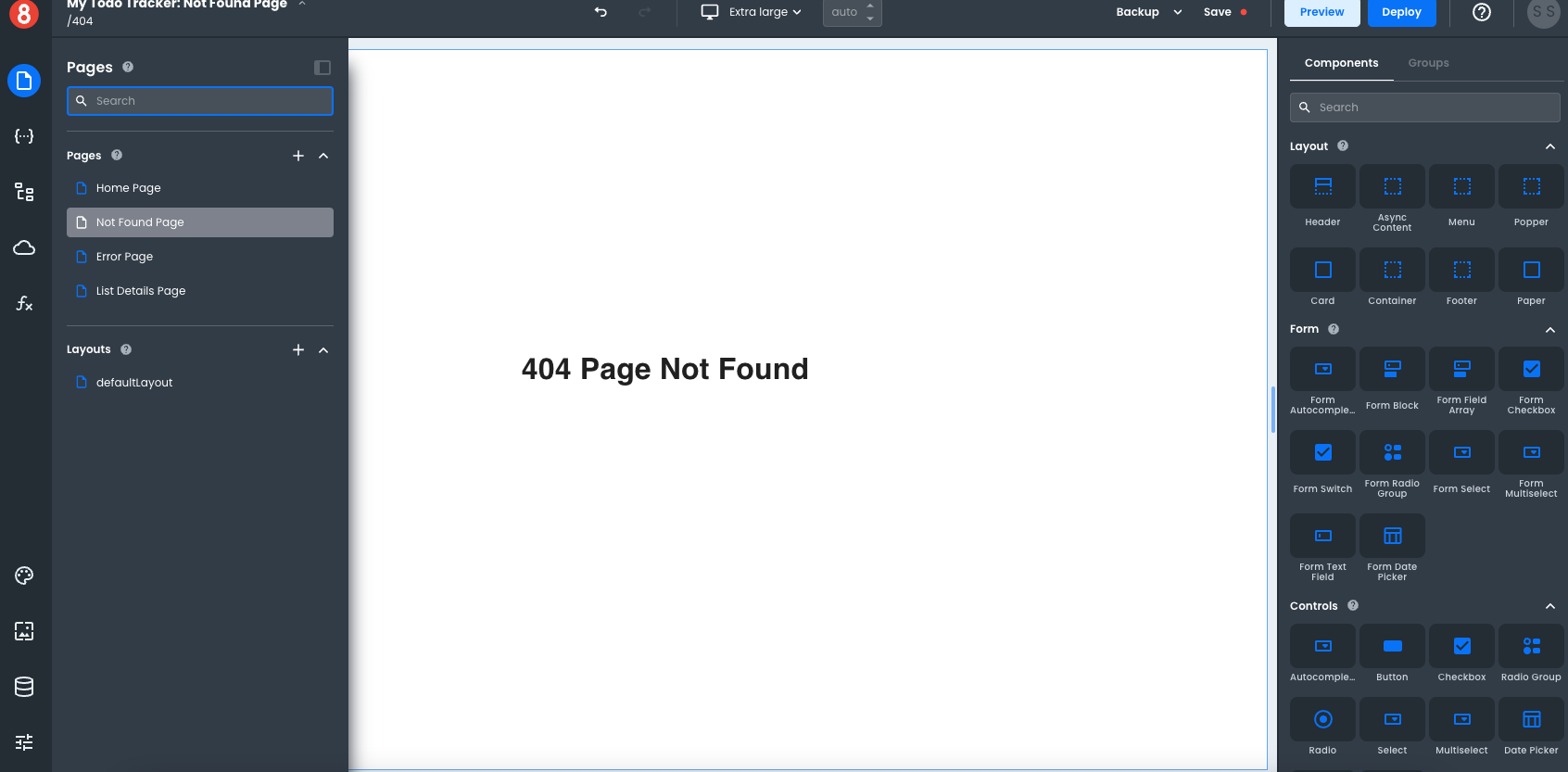Collapse the Layouts section in left panel
Image resolution: width=1568 pixels, height=772 pixels.
pos(323,350)
